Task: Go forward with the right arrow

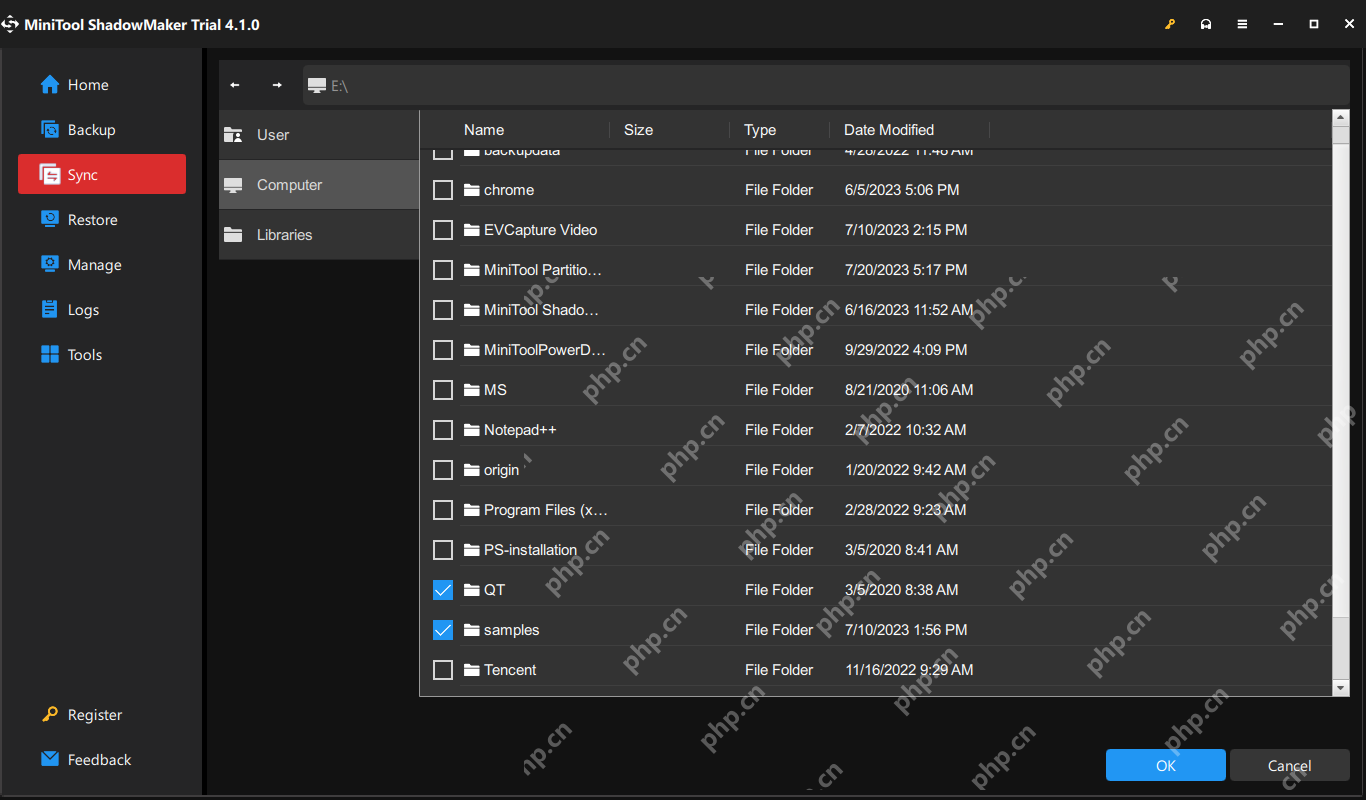Action: 277,85
